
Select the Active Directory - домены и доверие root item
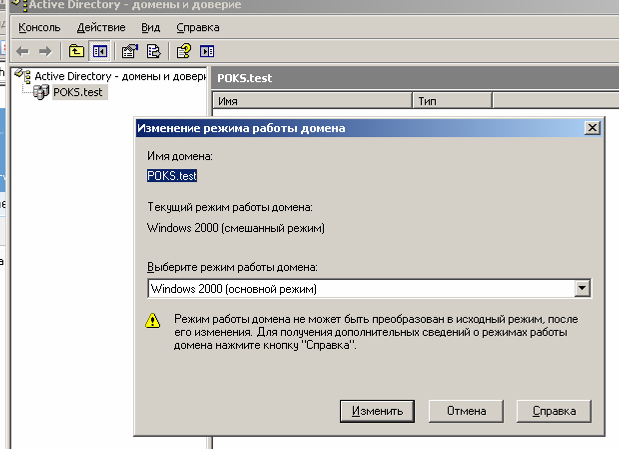coord(120,76)
